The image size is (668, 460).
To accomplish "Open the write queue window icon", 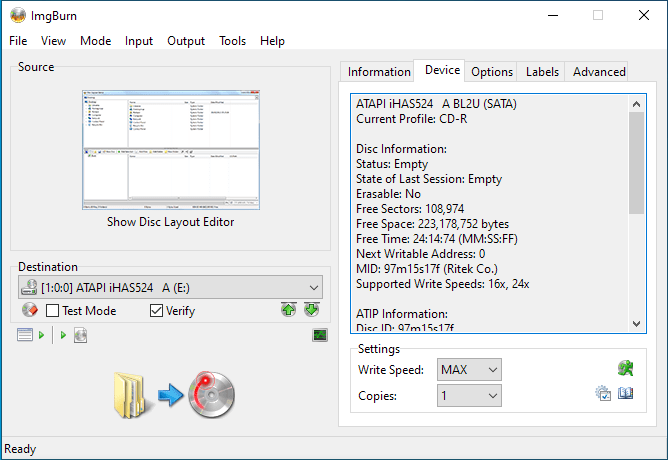I will point(25,335).
